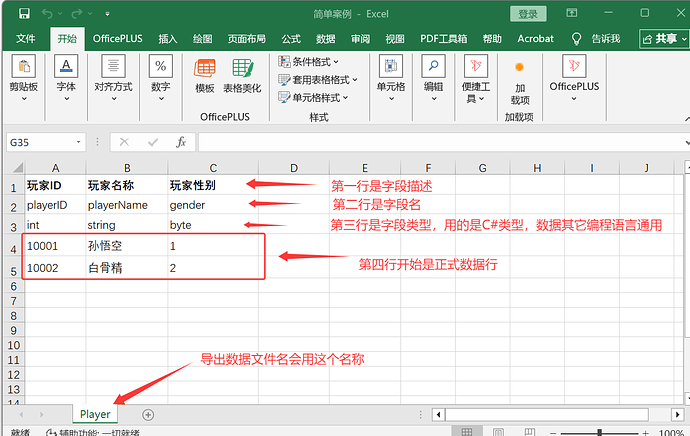Open the 编辑 editing group
This screenshot has width=690, height=436.
point(433,79)
